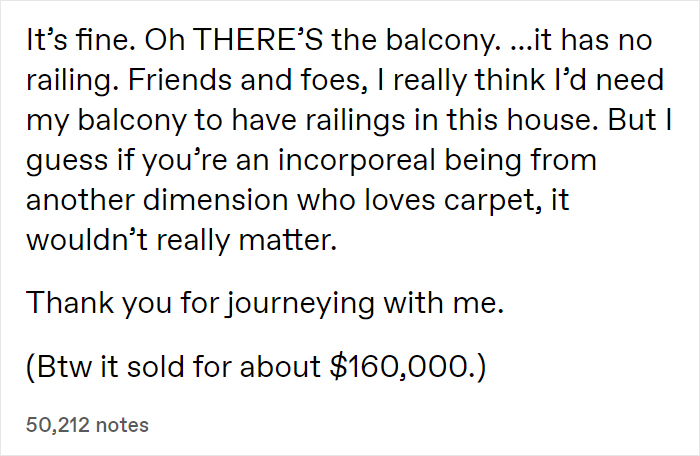The image size is (700, 456).
Task: Click the word "balcony." in first line
Action: [441, 41]
